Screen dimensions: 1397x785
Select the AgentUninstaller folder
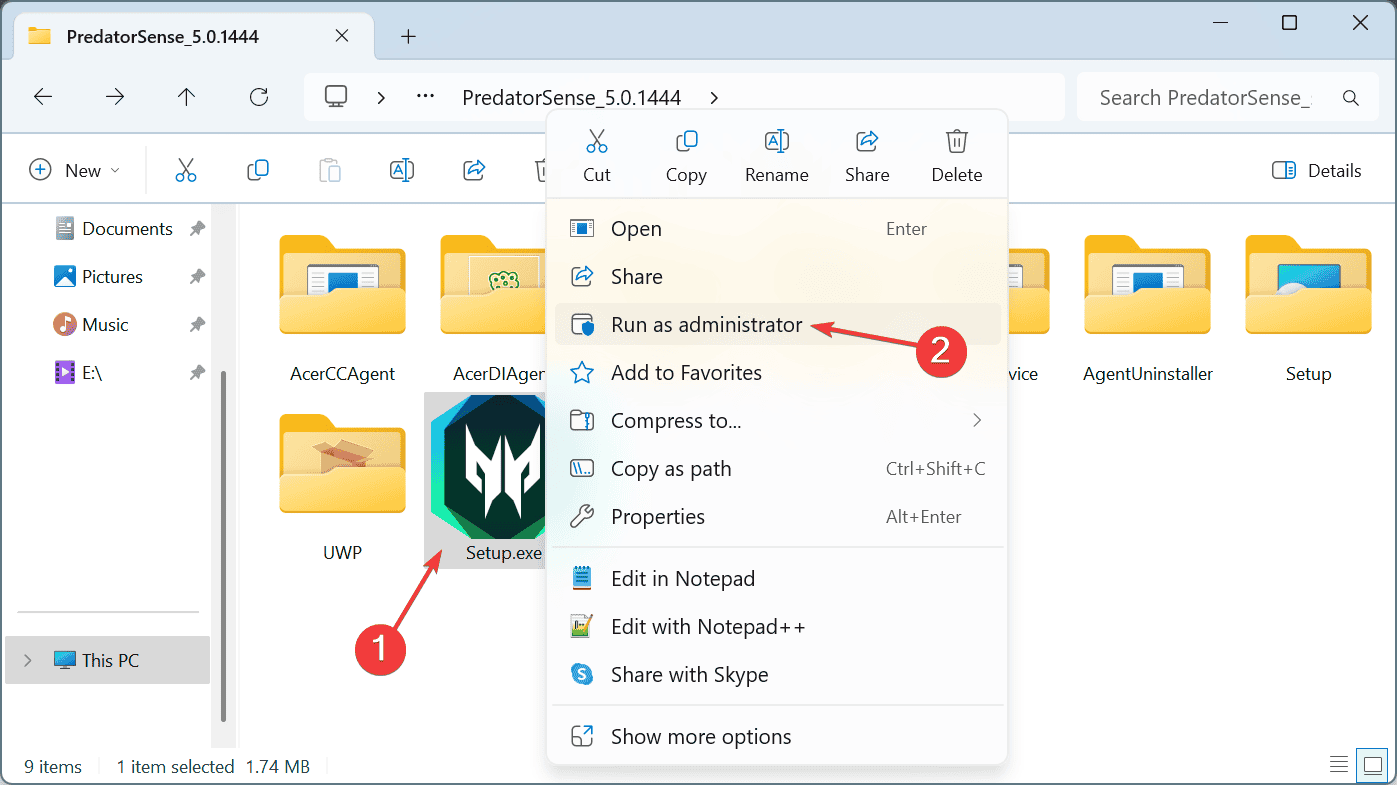click(1148, 310)
